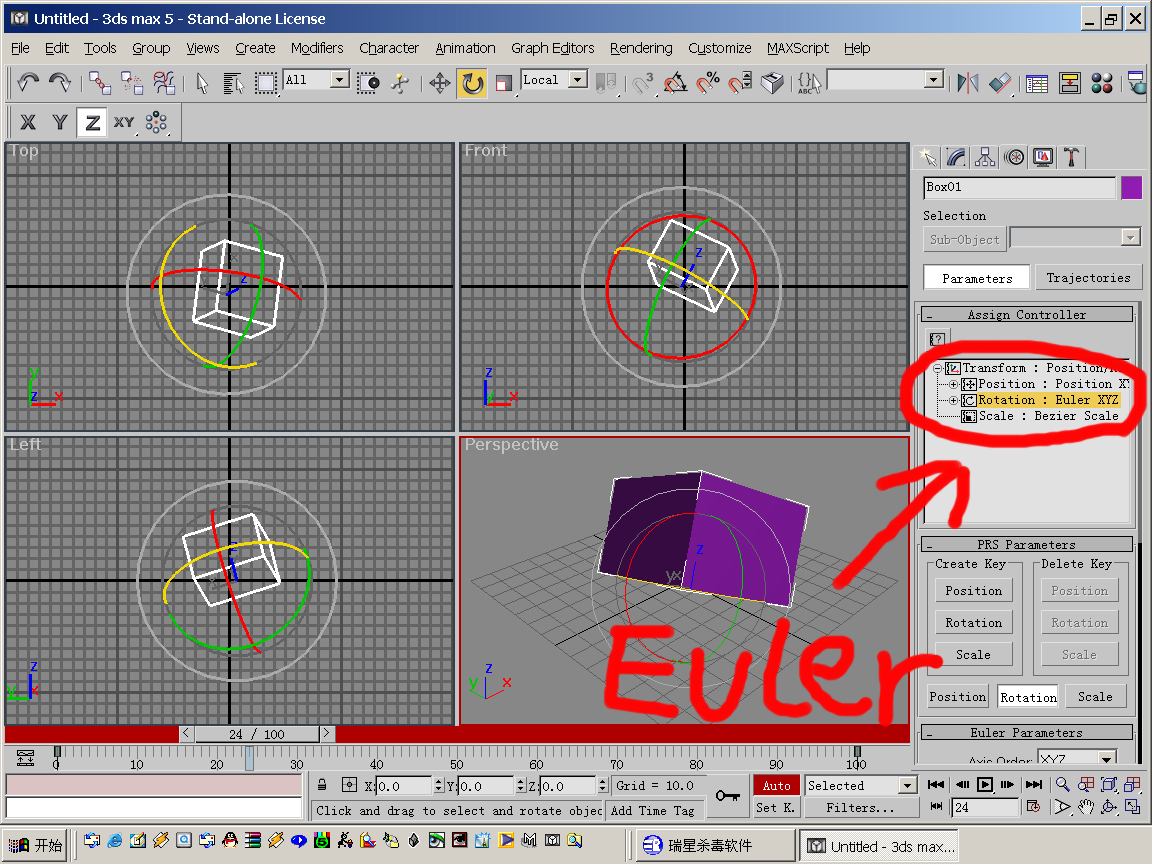Activate the Select and Link tool
This screenshot has height=864, width=1152.
pos(99,82)
